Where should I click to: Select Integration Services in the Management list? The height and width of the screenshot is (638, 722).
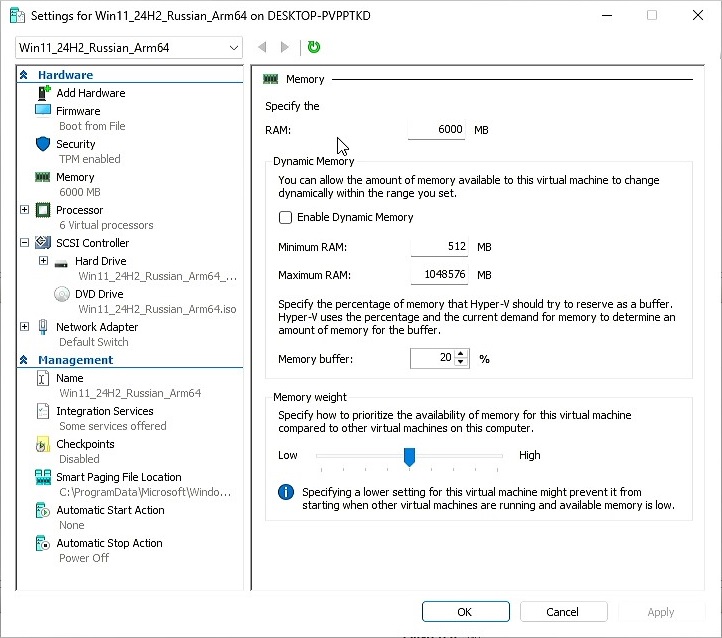pos(104,411)
